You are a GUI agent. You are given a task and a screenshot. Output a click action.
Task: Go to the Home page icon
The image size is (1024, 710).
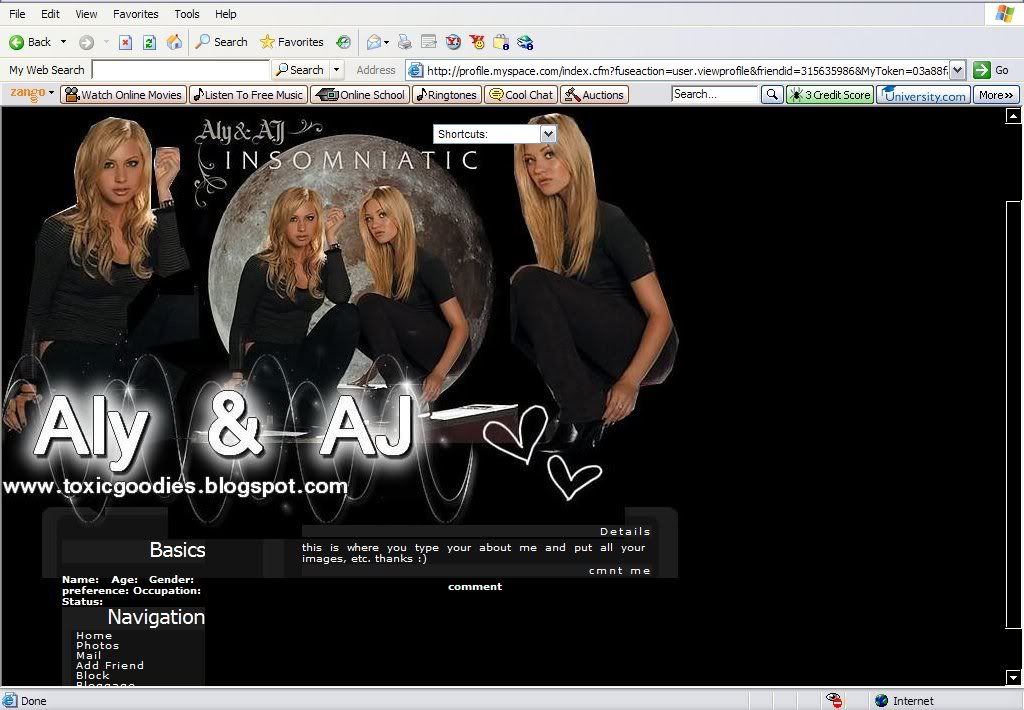[x=174, y=42]
